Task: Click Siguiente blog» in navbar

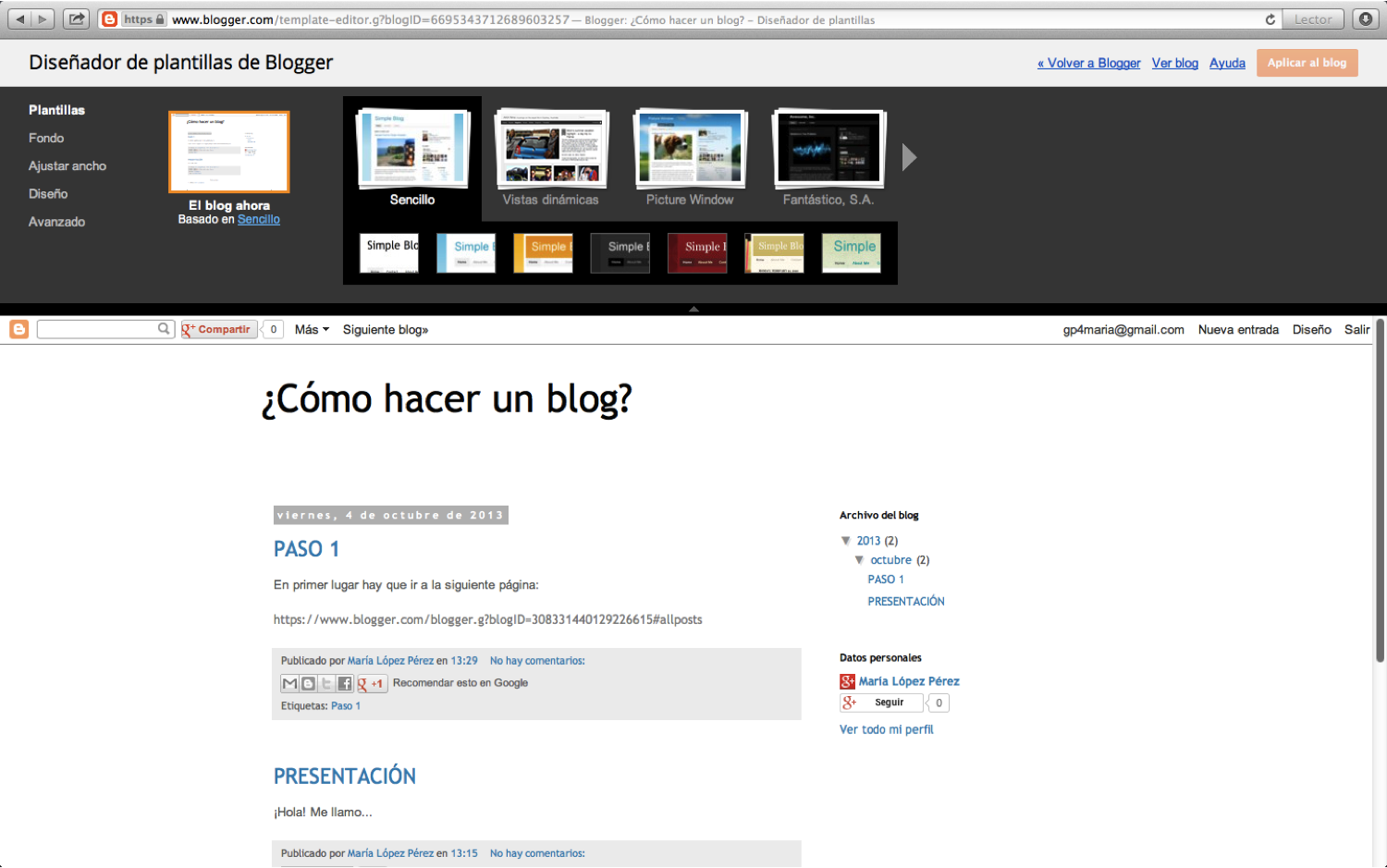Action: click(x=386, y=329)
